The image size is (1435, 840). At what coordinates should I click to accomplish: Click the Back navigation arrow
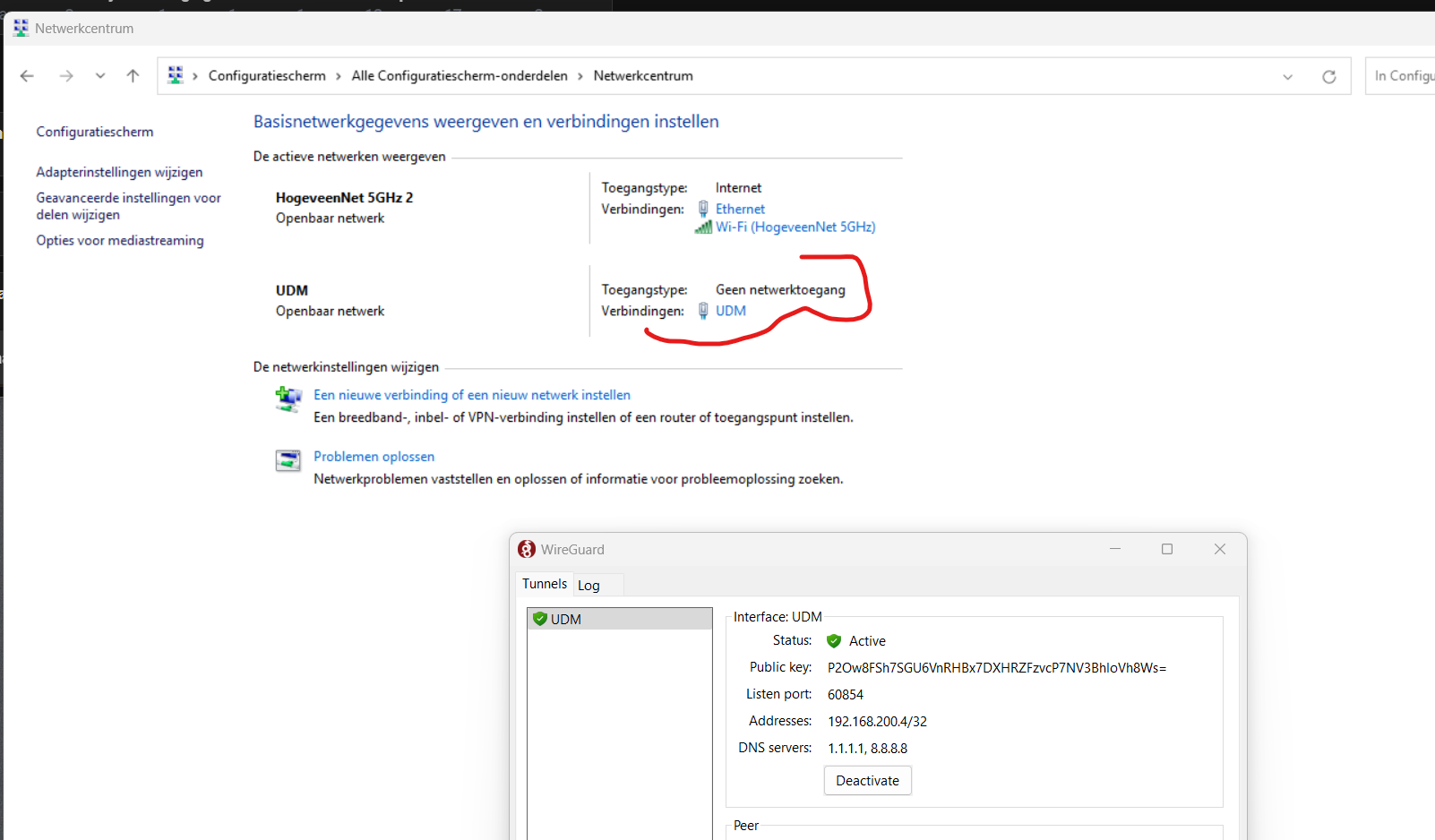(x=27, y=76)
